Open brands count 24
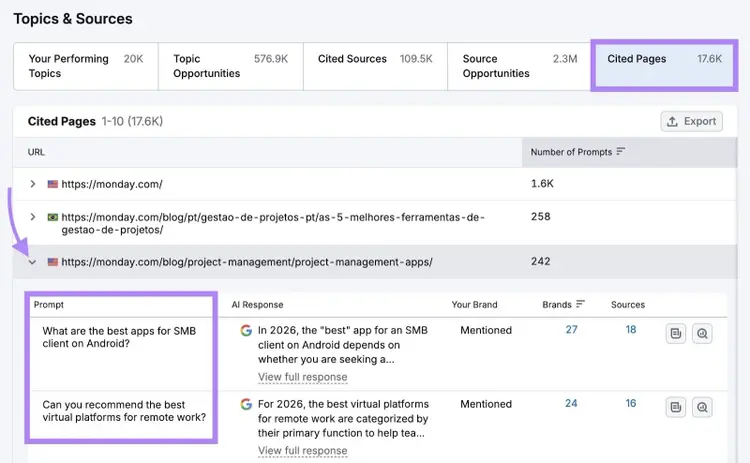Image resolution: width=750 pixels, height=463 pixels. coord(571,403)
